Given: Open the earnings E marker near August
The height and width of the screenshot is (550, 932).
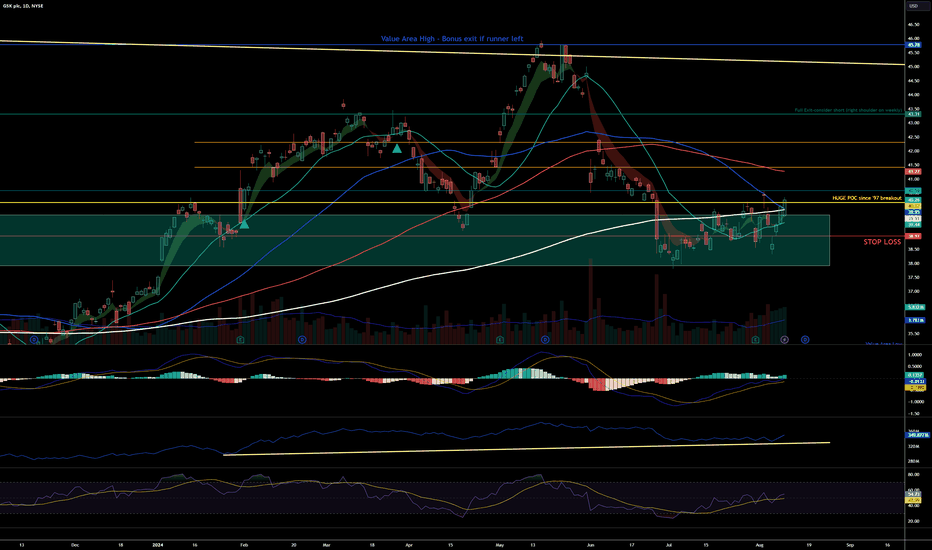Looking at the screenshot, I should point(755,340).
